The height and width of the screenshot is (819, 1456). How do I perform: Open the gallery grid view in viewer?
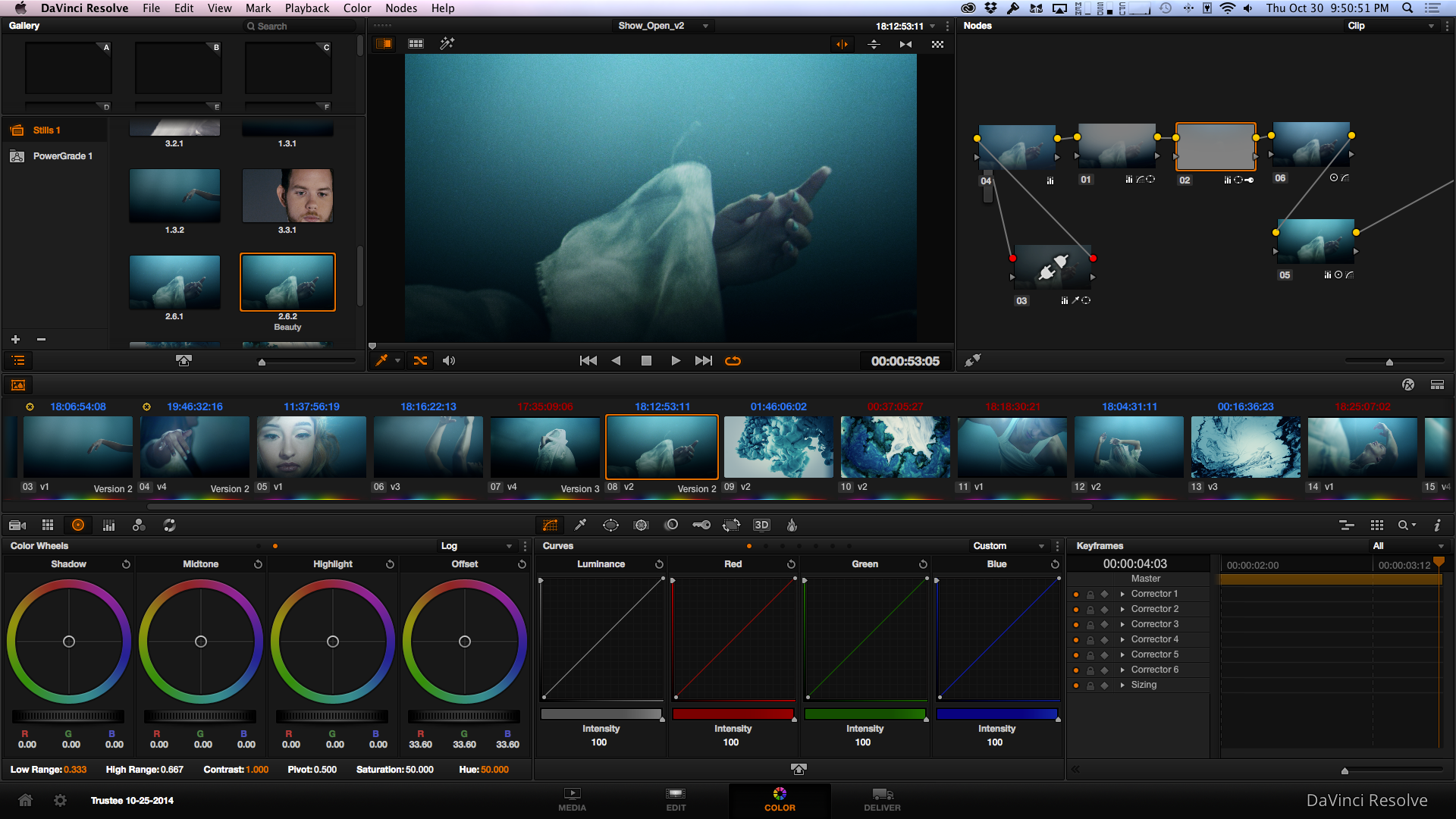416,43
